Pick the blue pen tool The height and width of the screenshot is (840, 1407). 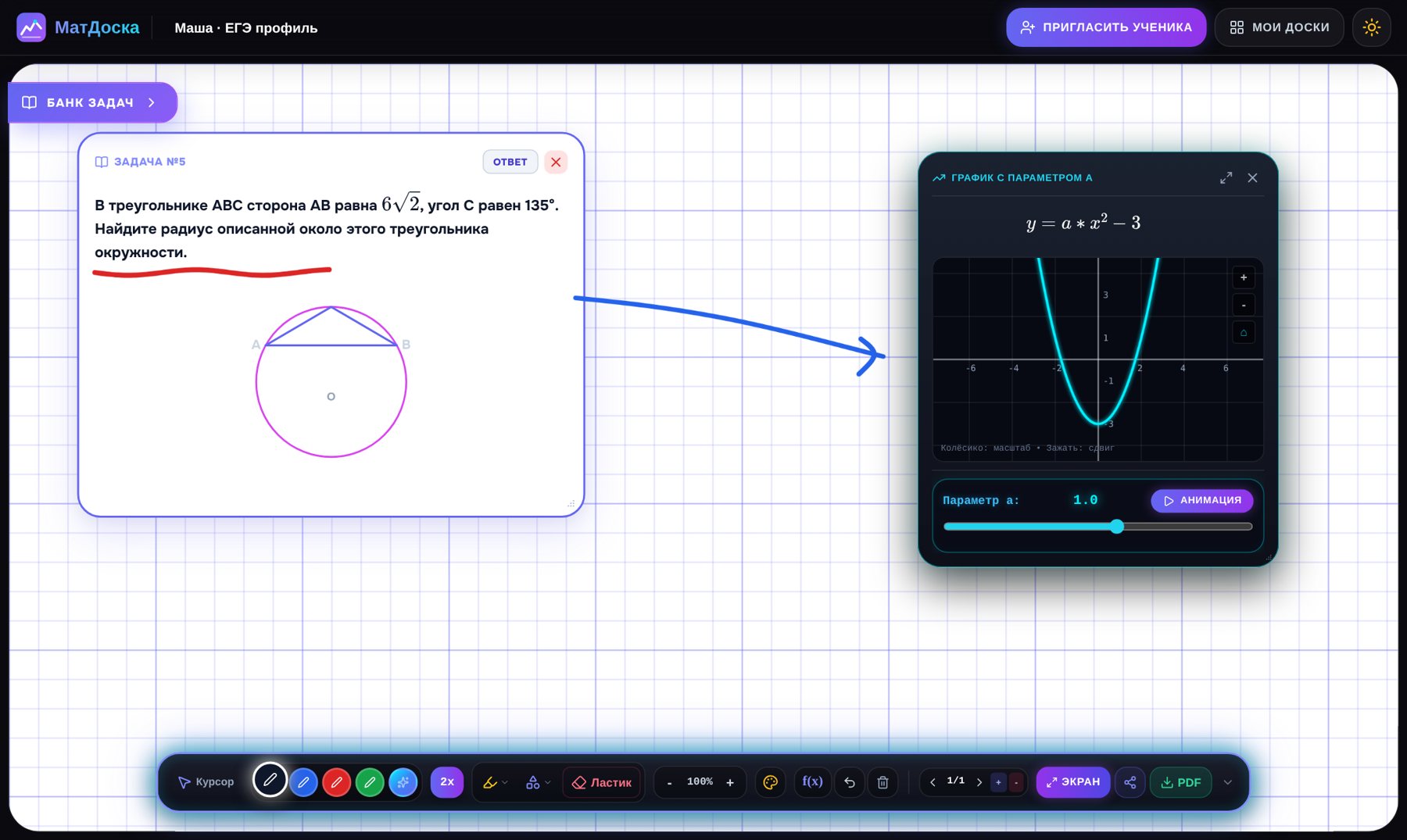303,782
